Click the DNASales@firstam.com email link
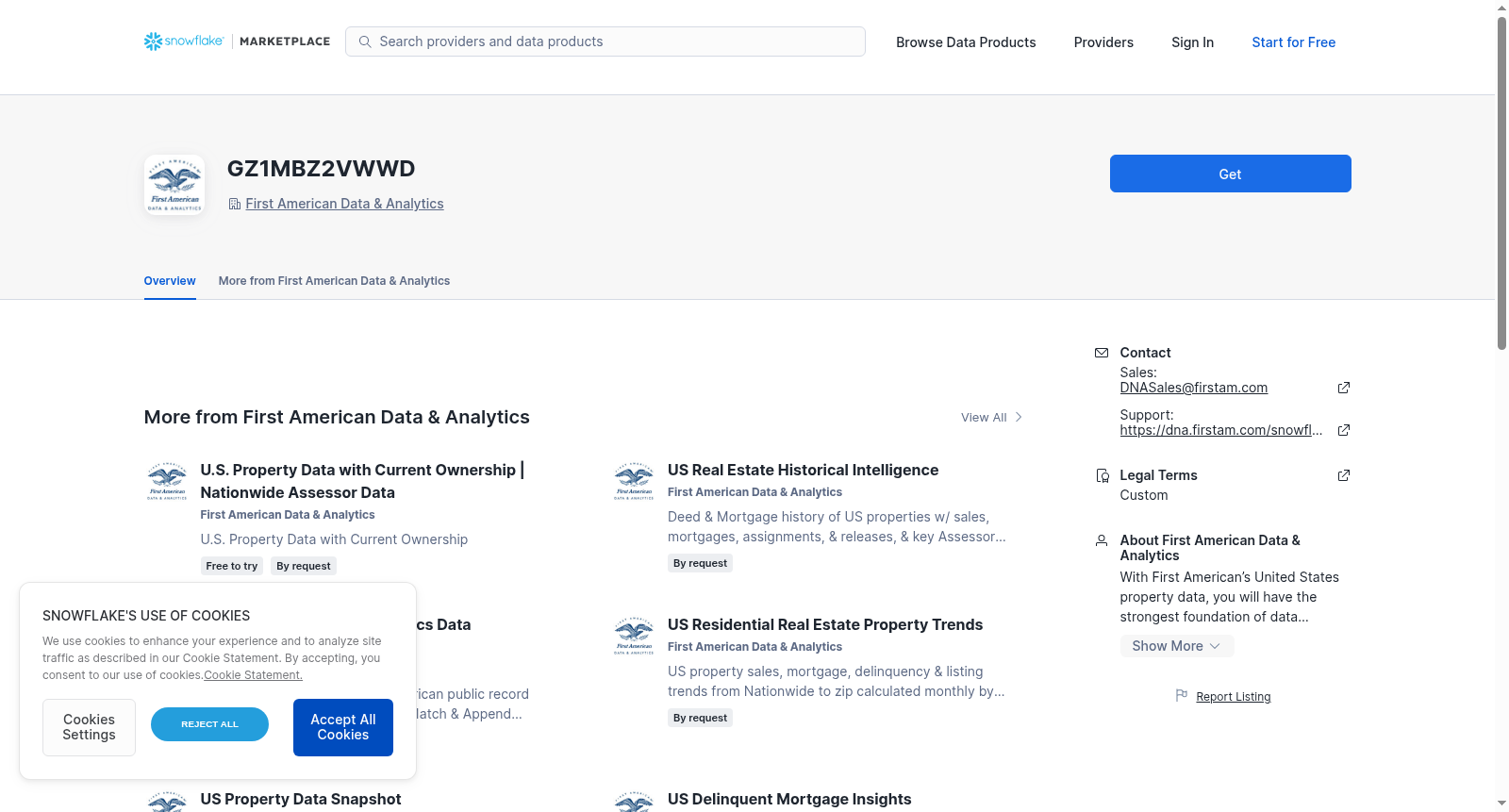This screenshot has width=1509, height=812. pos(1193,388)
